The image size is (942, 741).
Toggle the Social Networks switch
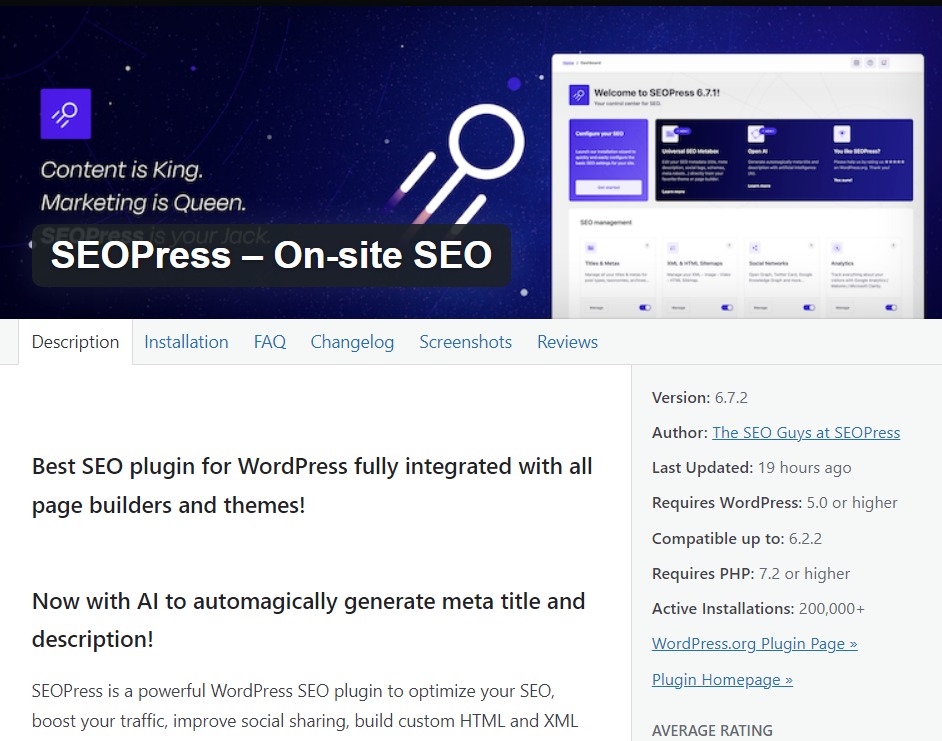click(809, 308)
